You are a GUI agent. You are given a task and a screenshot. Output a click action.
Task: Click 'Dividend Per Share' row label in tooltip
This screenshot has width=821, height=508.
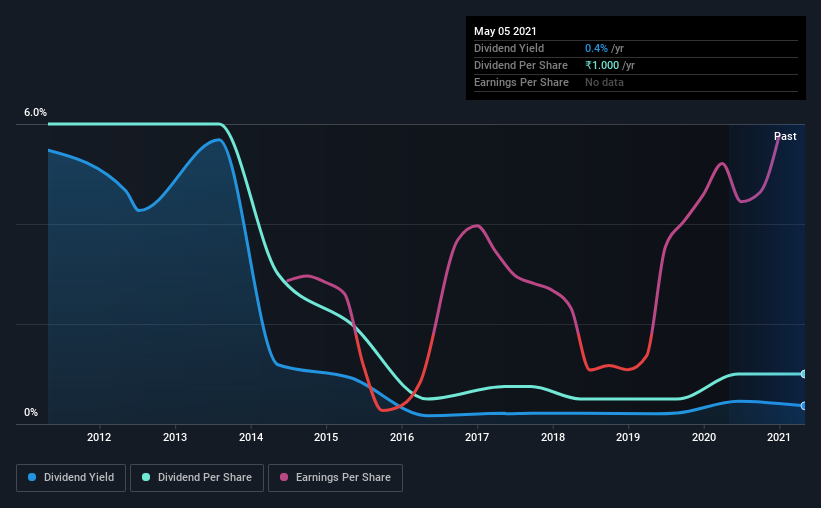click(520, 65)
